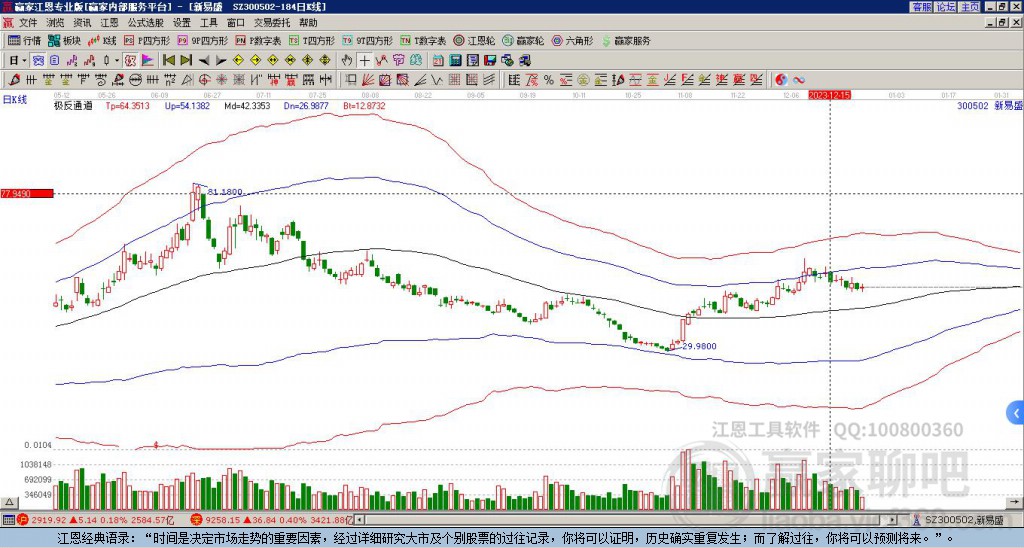
Task: Click the Tp=64.3513 indicator value
Action: pyautogui.click(x=127, y=105)
